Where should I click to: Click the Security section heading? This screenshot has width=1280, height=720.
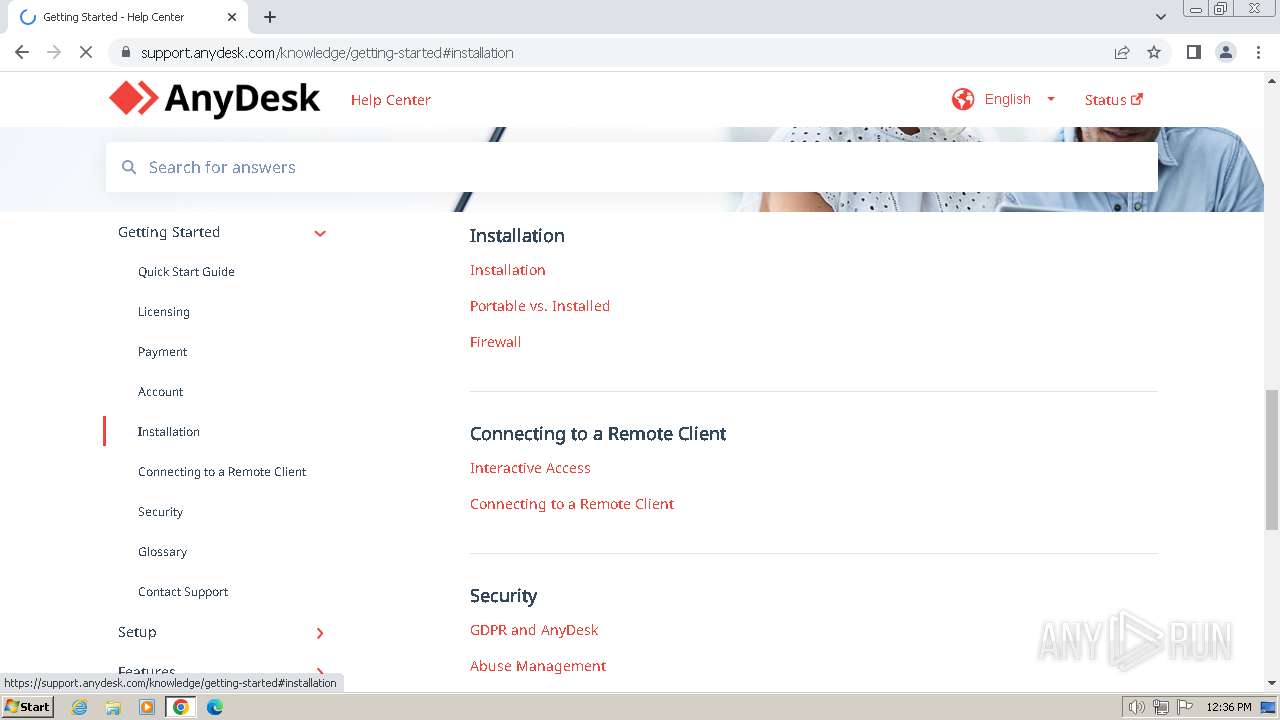pos(504,596)
